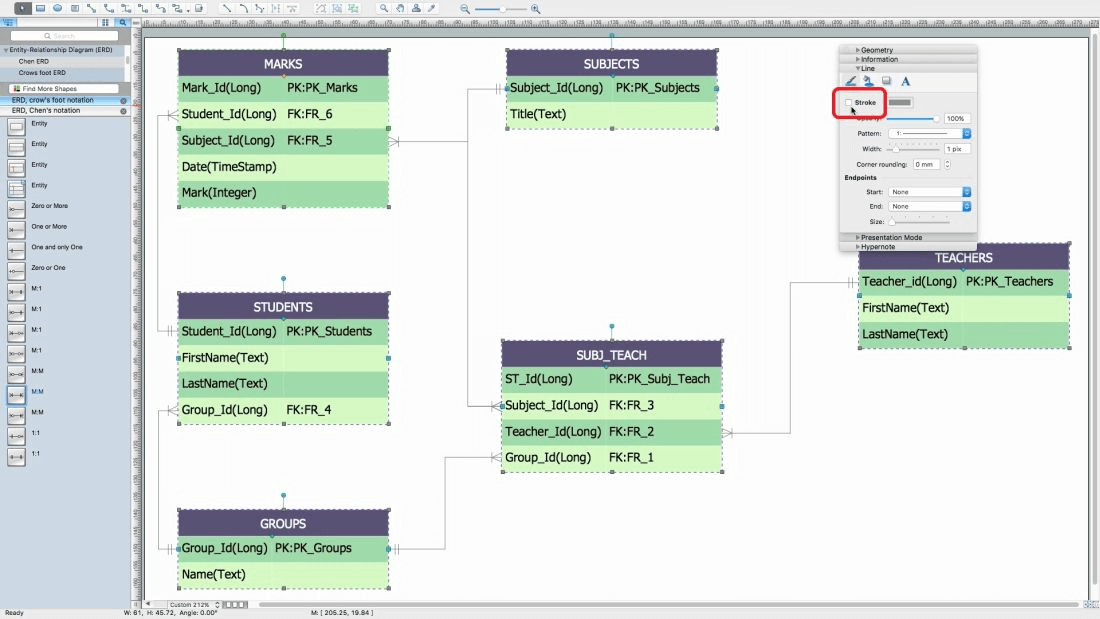The height and width of the screenshot is (619, 1100).
Task: Expand the Geometry section
Action: [876, 50]
